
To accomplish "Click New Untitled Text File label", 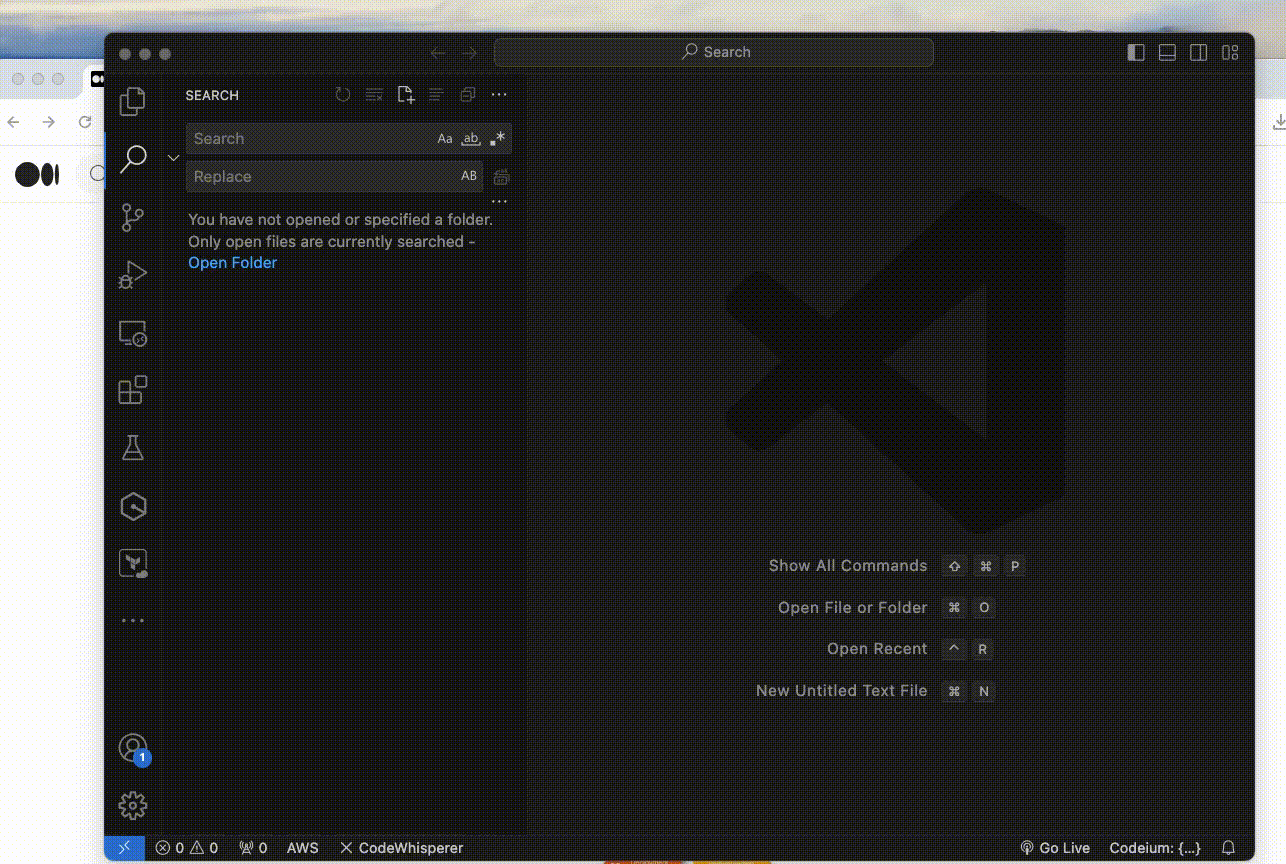I will 842,691.
